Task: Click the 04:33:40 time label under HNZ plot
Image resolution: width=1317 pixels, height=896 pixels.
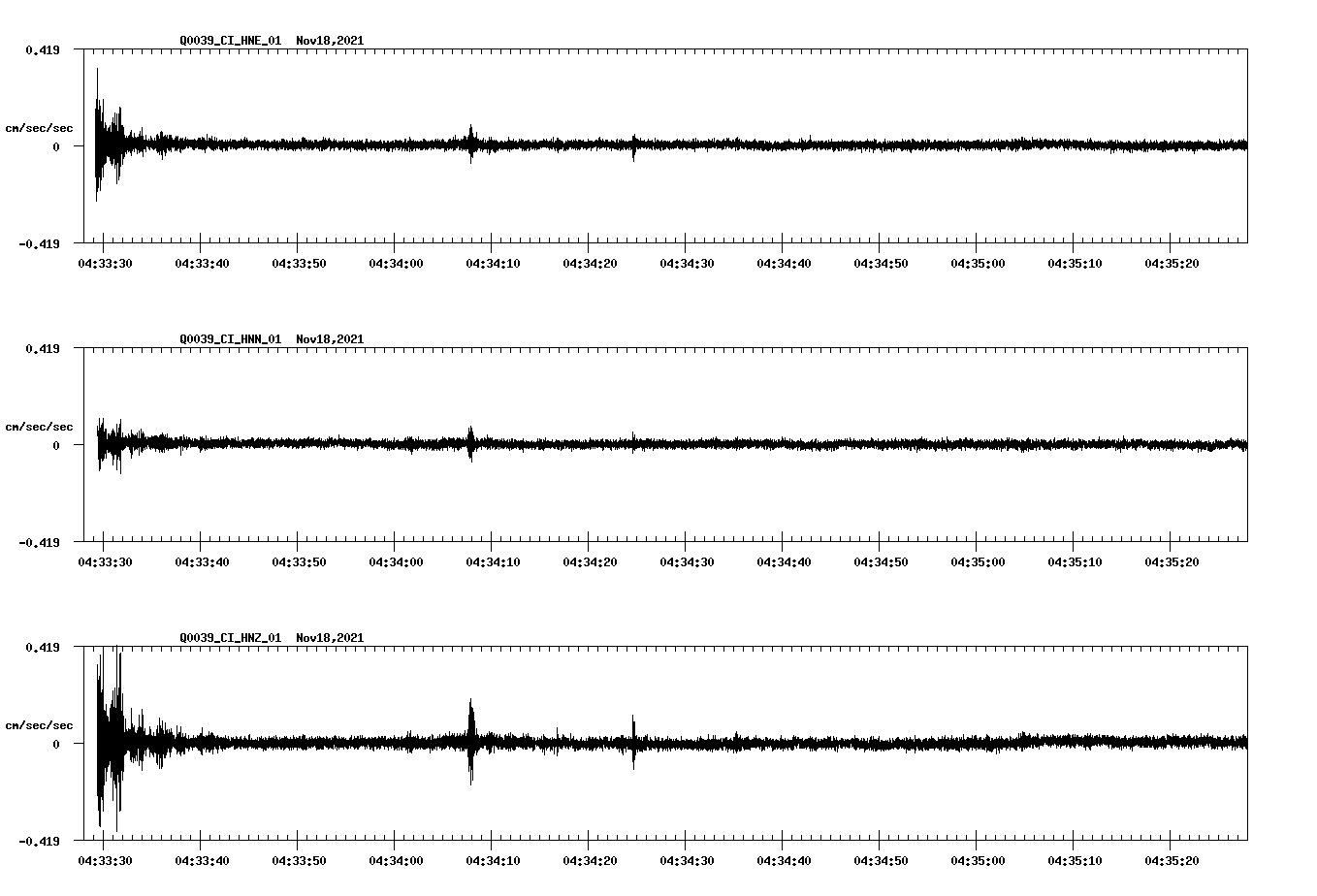Action: click(x=202, y=861)
